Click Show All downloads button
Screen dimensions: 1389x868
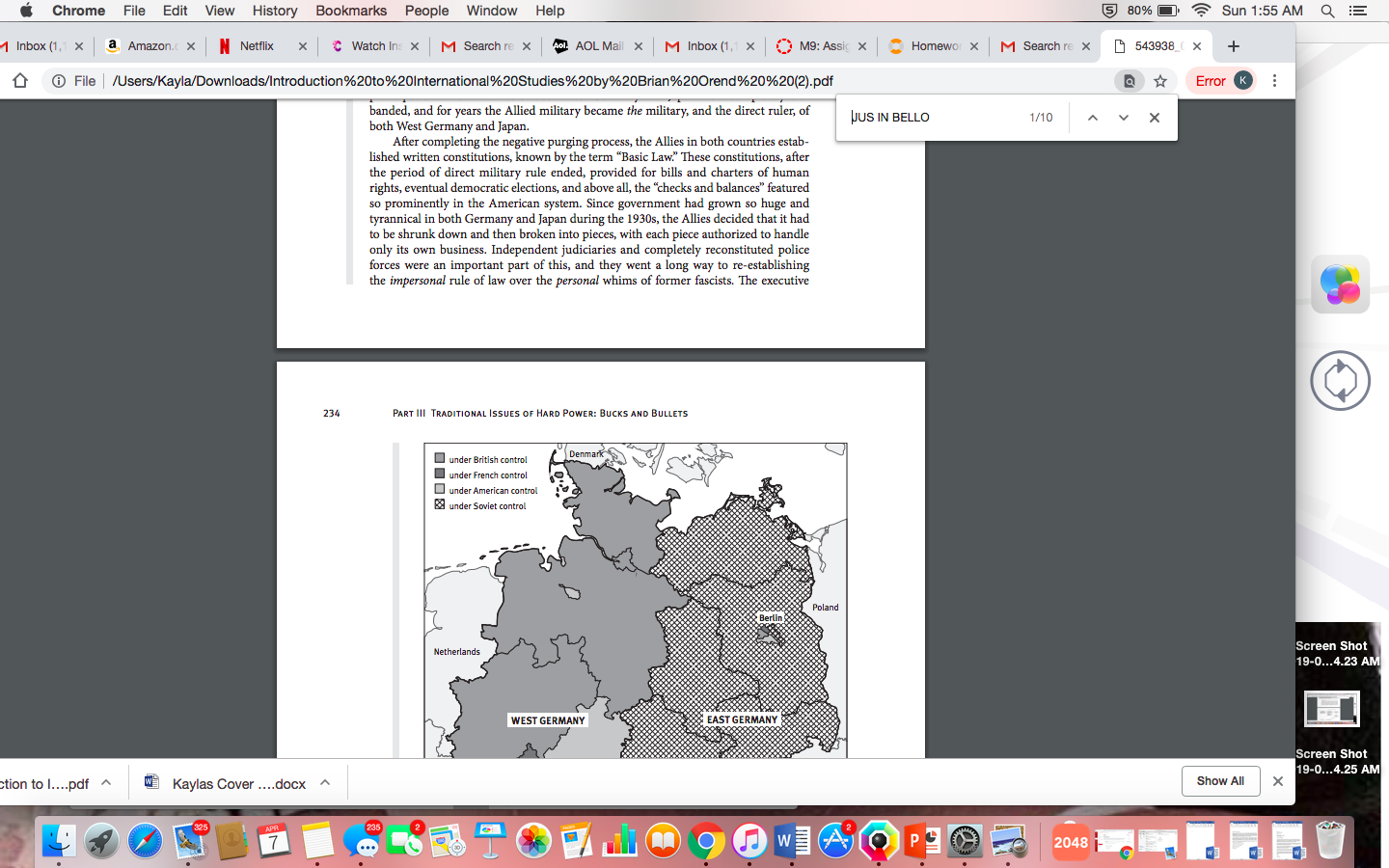click(1220, 781)
